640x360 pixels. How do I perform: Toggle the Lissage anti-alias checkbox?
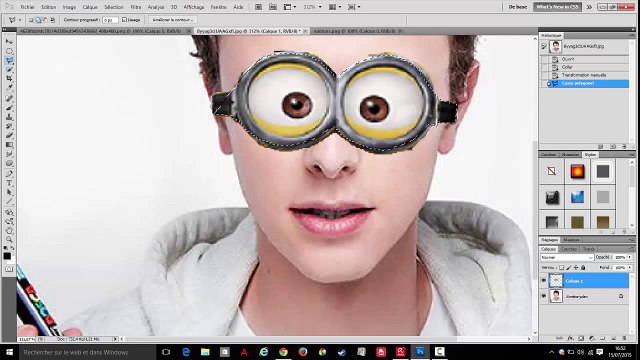click(124, 20)
